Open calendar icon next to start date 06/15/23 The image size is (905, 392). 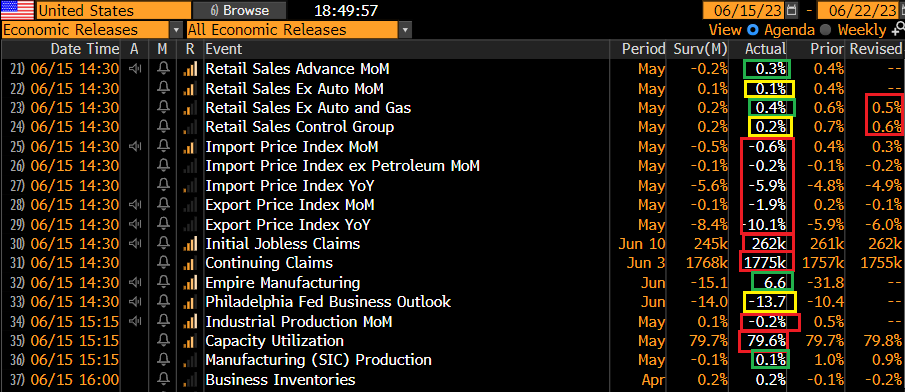(791, 10)
